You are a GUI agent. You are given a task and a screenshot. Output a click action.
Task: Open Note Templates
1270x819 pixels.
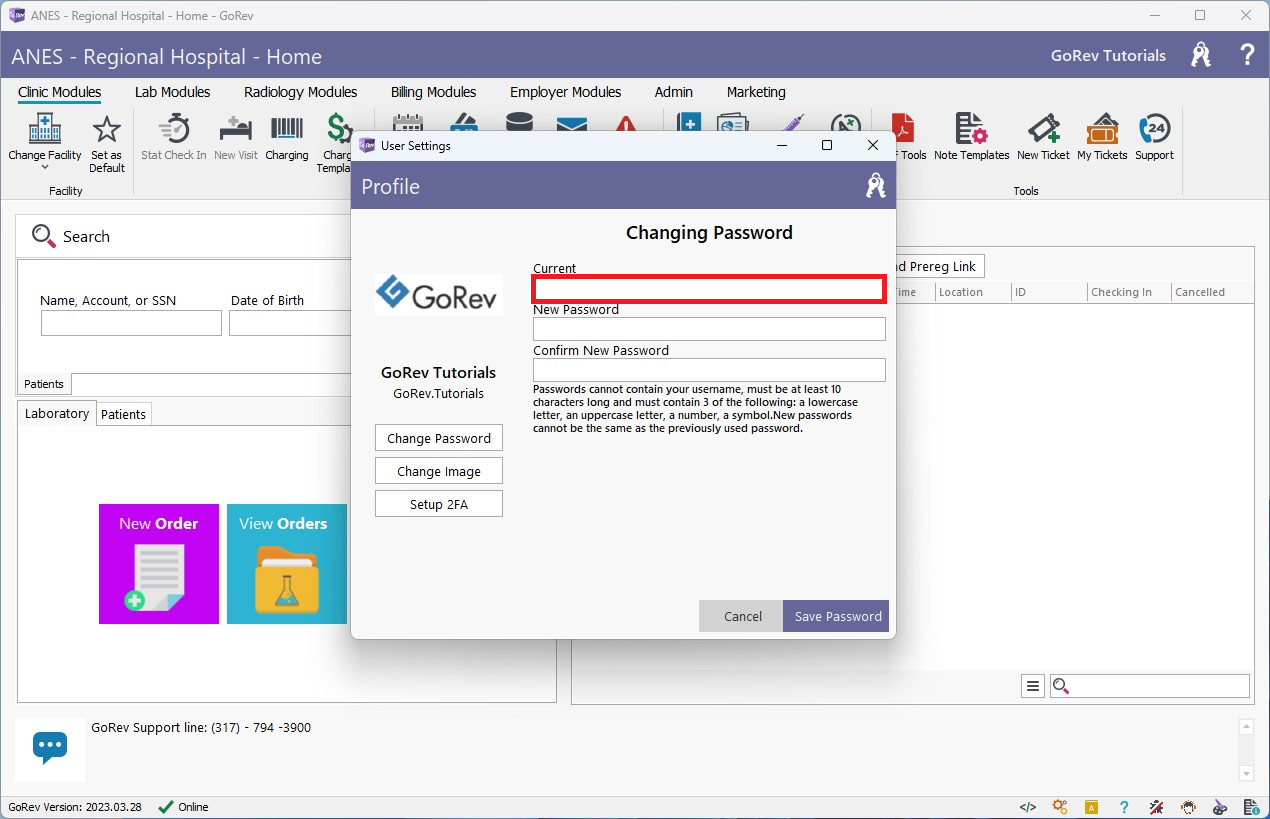coord(971,137)
